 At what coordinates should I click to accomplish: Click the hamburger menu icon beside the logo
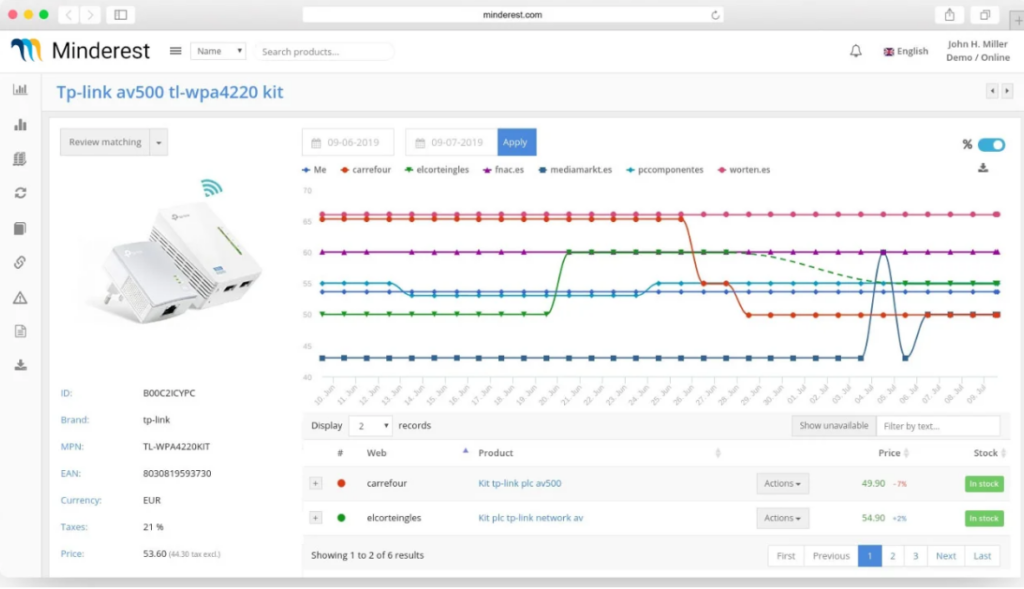(x=175, y=51)
